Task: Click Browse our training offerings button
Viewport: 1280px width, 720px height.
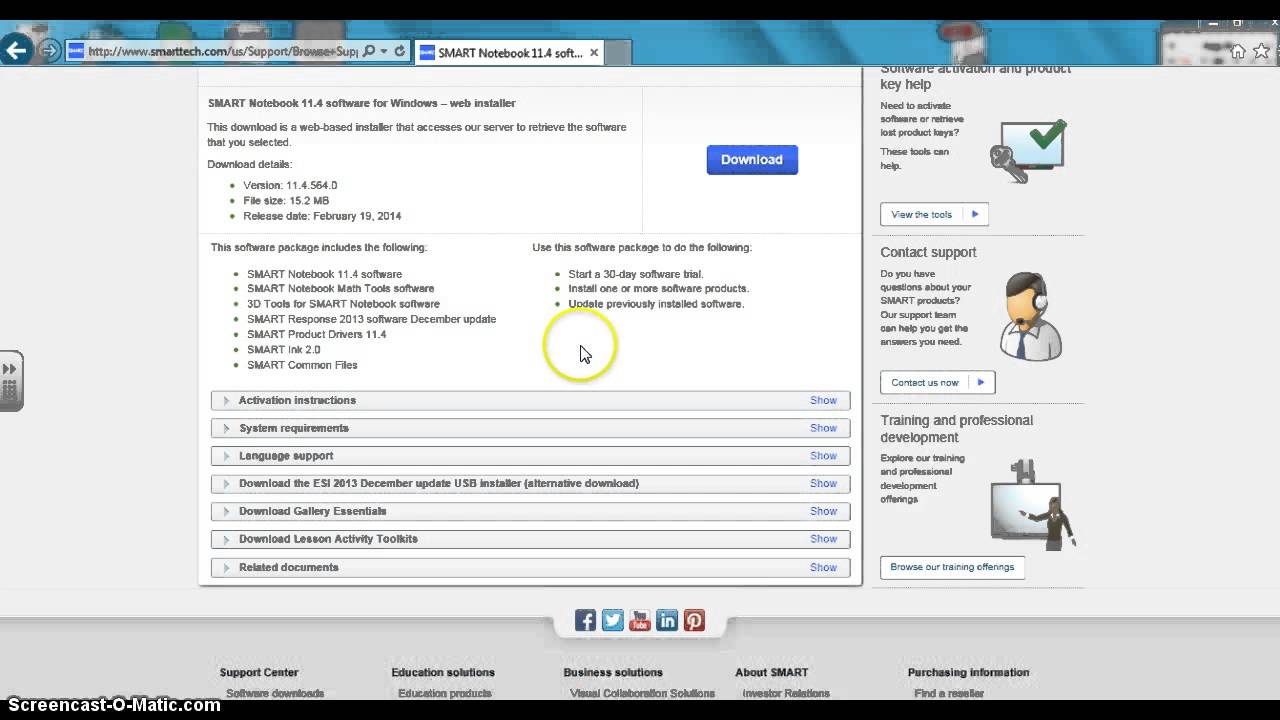Action: click(x=952, y=567)
